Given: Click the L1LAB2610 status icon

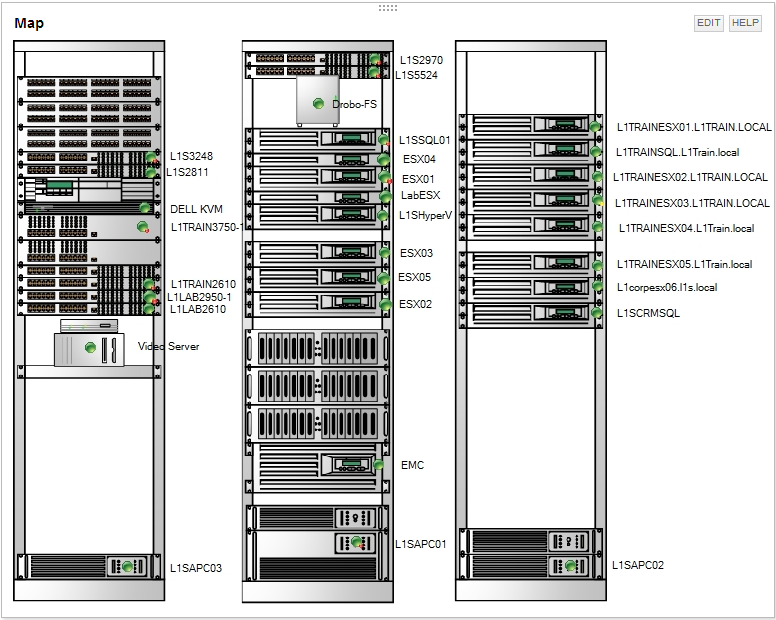Looking at the screenshot, I should tap(149, 309).
